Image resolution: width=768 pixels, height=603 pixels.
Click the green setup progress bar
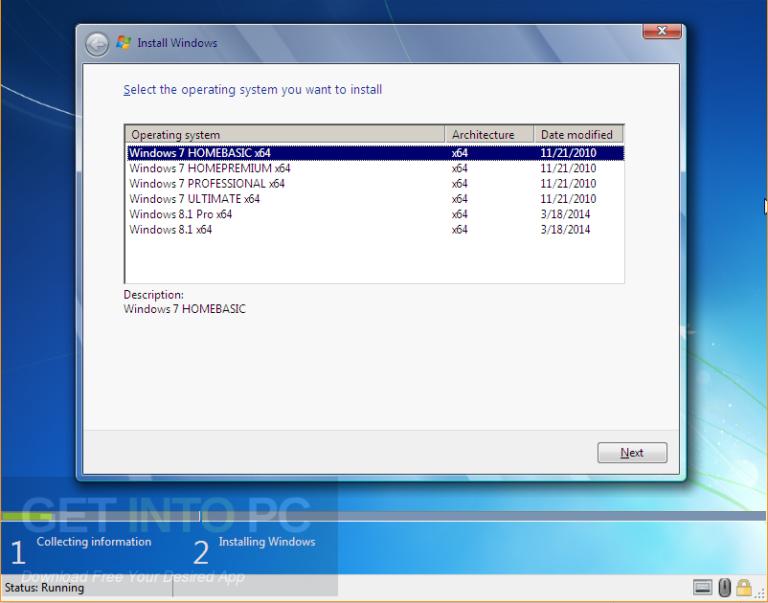(26, 516)
